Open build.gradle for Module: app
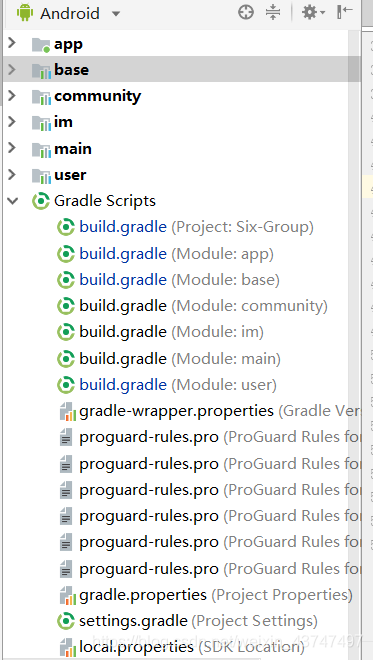The width and height of the screenshot is (373, 660). coord(176,254)
